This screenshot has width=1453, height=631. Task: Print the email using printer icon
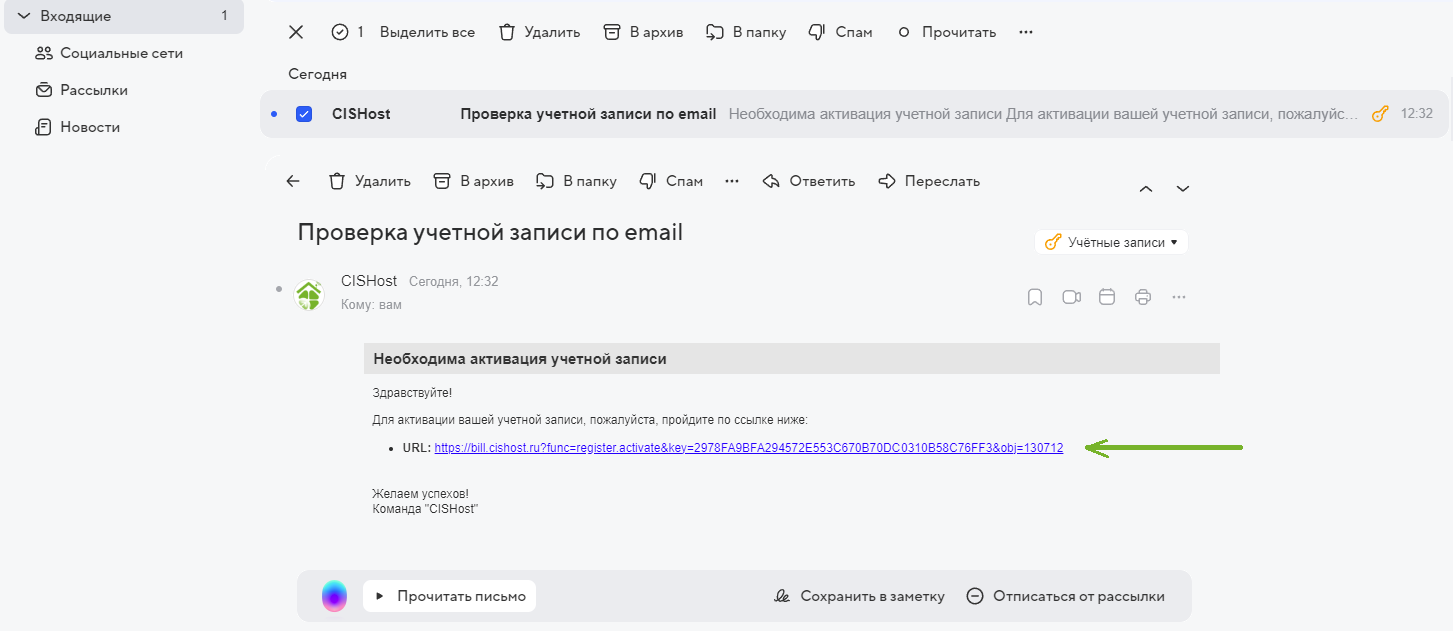(x=1143, y=297)
